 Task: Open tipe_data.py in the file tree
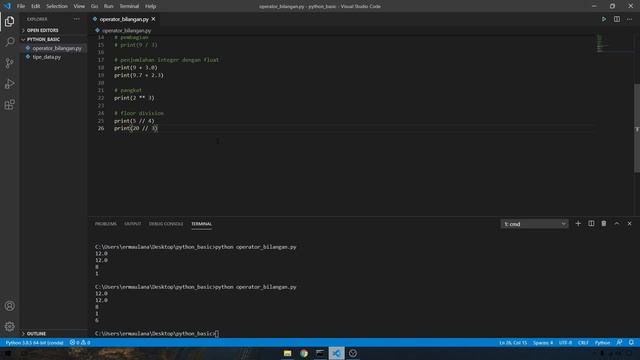click(47, 57)
